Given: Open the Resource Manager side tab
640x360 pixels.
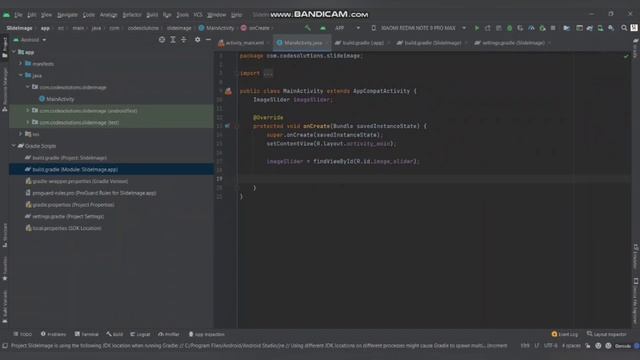Looking at the screenshot, I should click(4, 90).
